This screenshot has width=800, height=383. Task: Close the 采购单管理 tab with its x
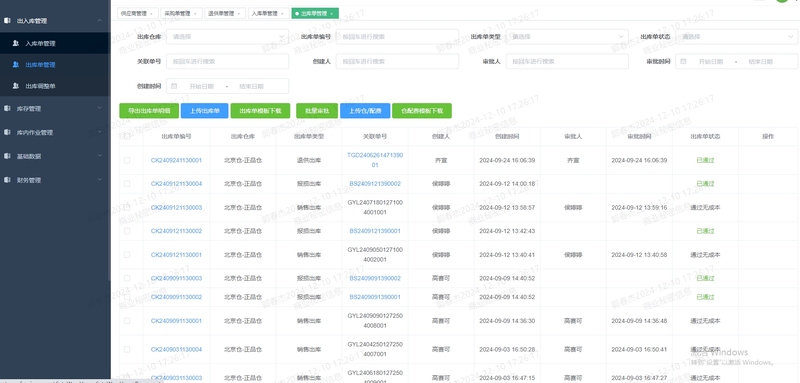(195, 14)
